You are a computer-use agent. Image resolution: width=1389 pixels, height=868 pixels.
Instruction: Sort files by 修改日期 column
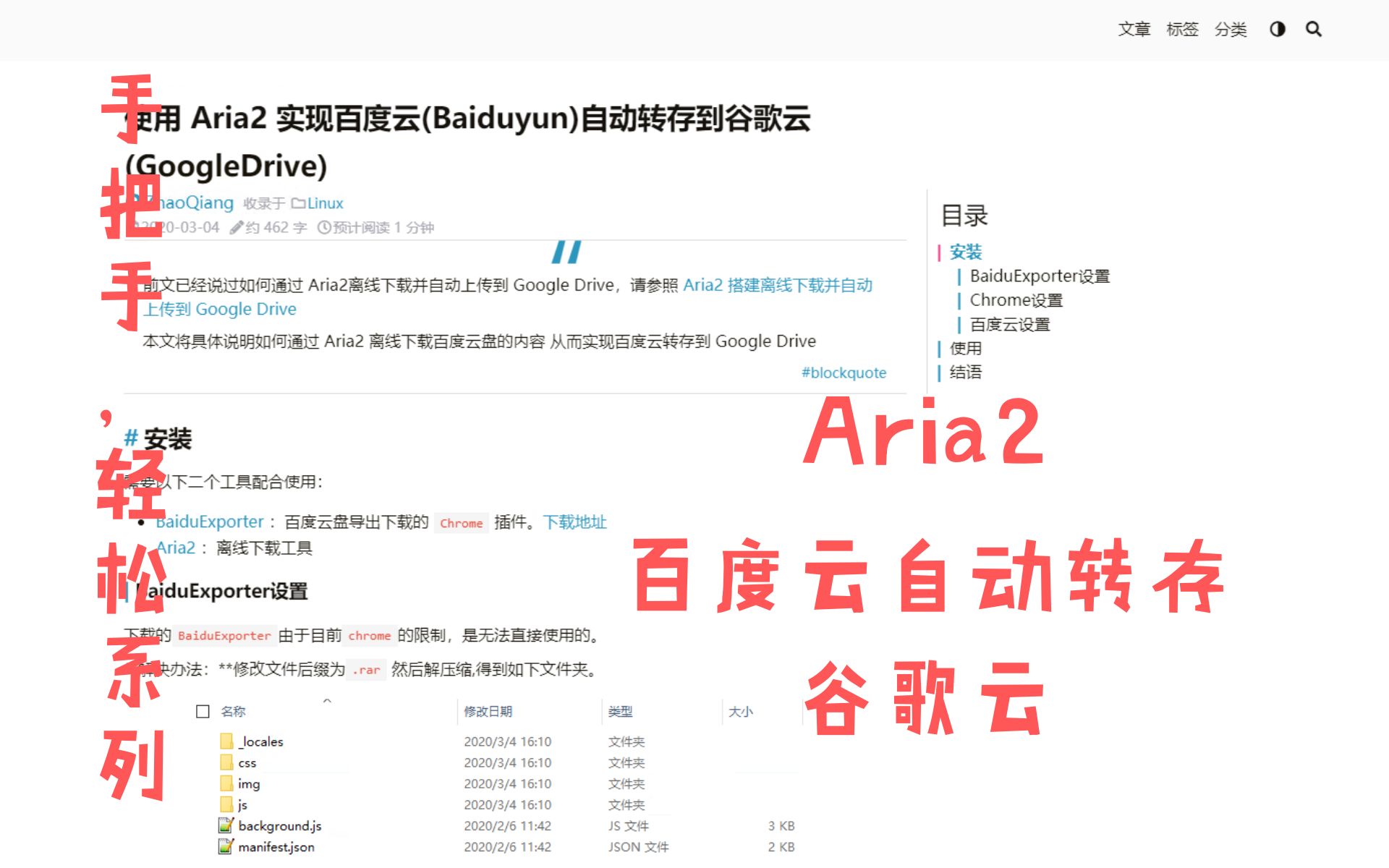488,711
